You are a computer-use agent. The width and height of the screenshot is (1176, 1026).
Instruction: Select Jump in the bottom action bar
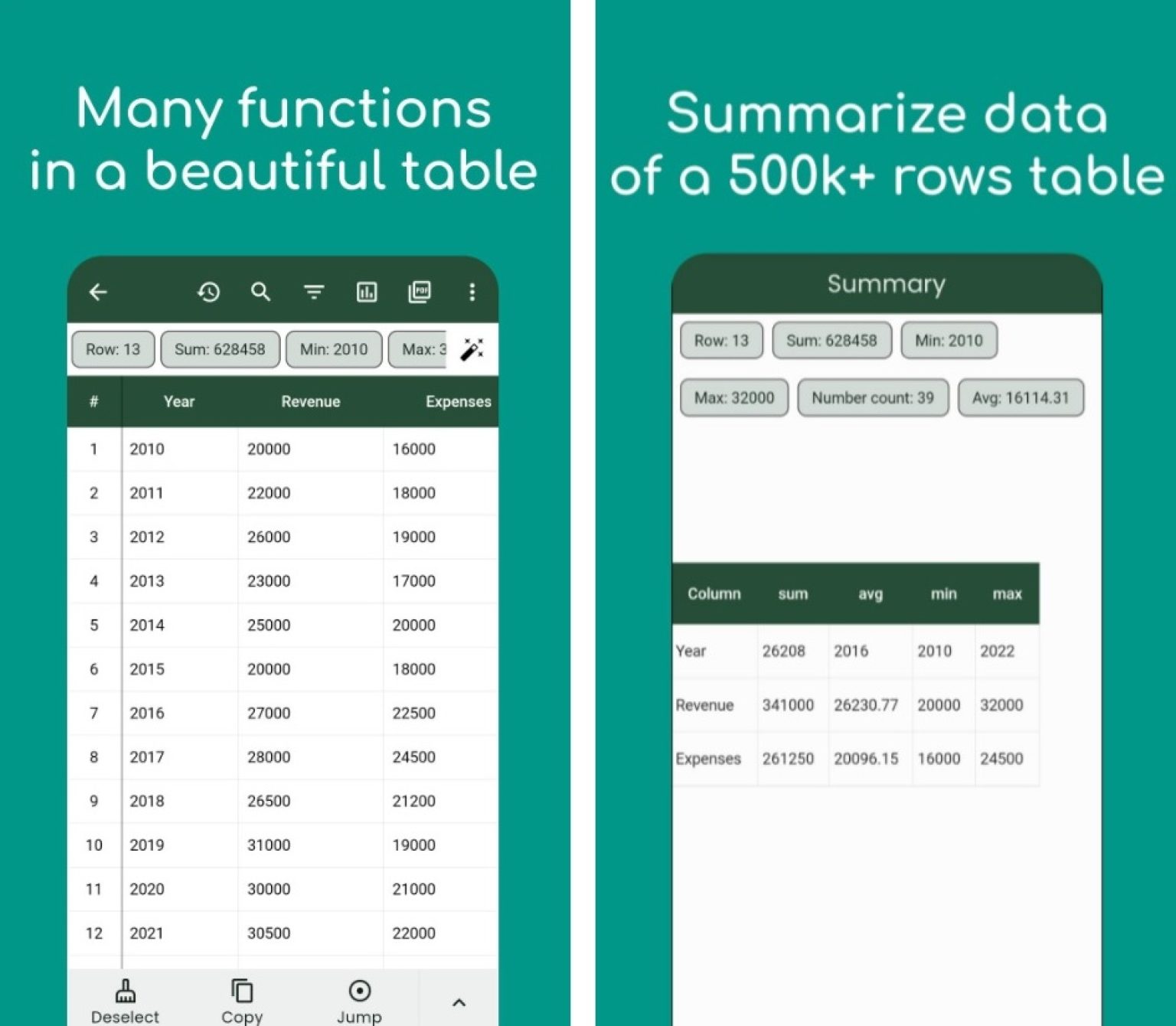coord(360,993)
